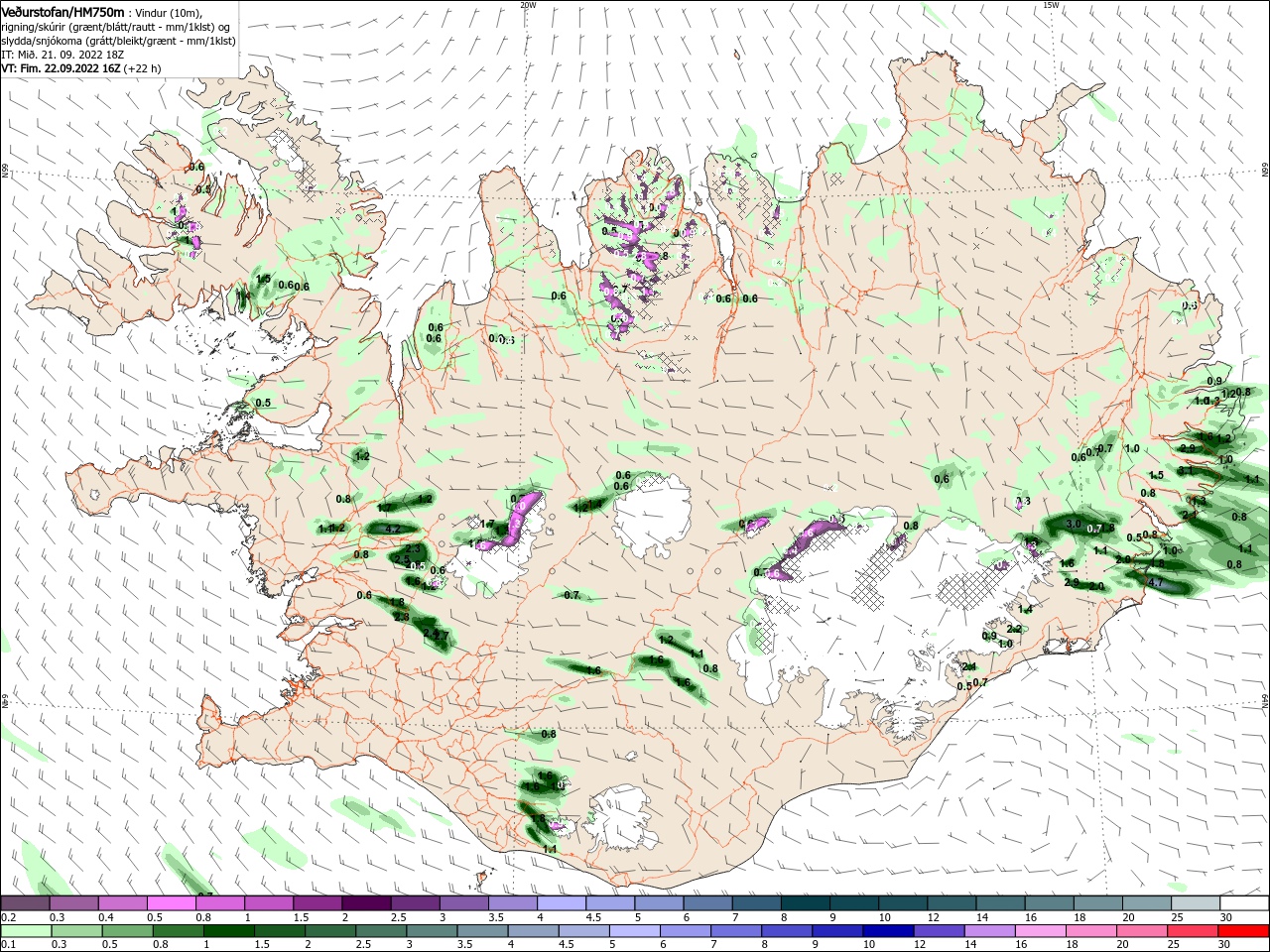Select the dark grey-purple 0.2 snow legend swatch

[x=25, y=903]
